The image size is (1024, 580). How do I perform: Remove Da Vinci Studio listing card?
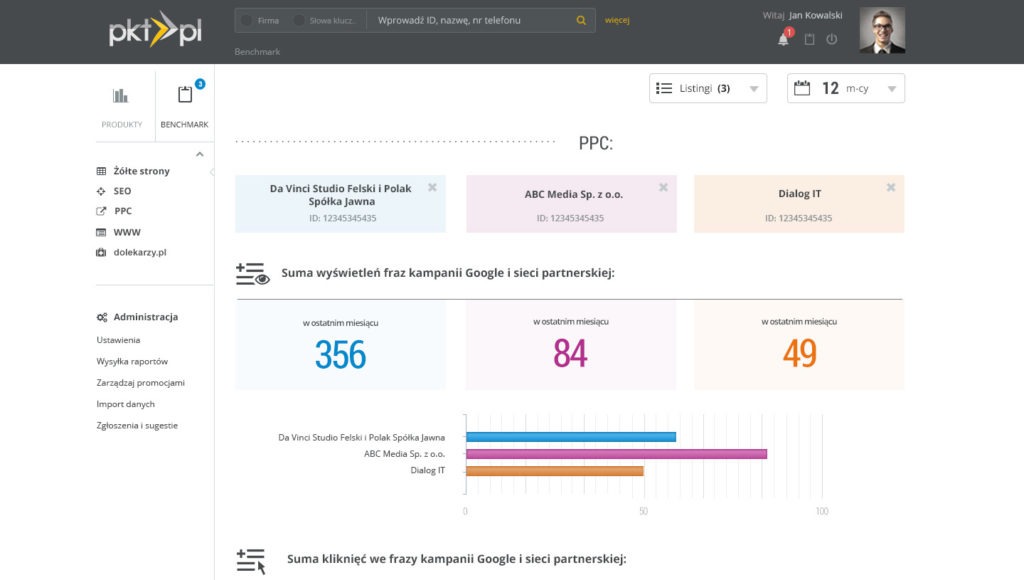(x=432, y=187)
